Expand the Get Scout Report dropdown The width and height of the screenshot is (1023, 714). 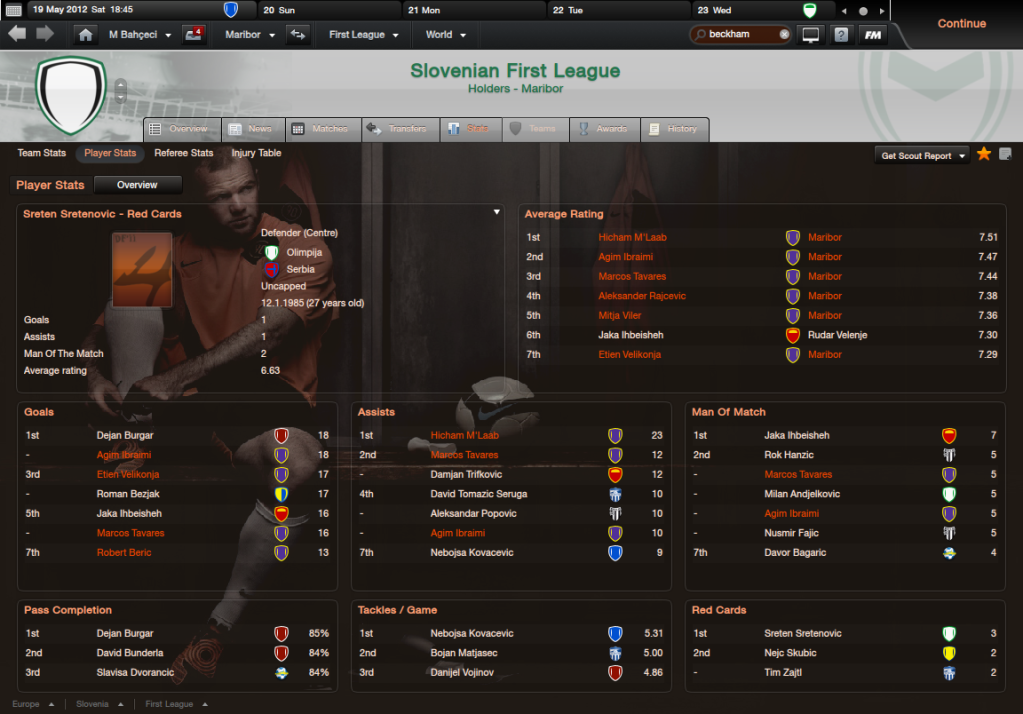923,155
